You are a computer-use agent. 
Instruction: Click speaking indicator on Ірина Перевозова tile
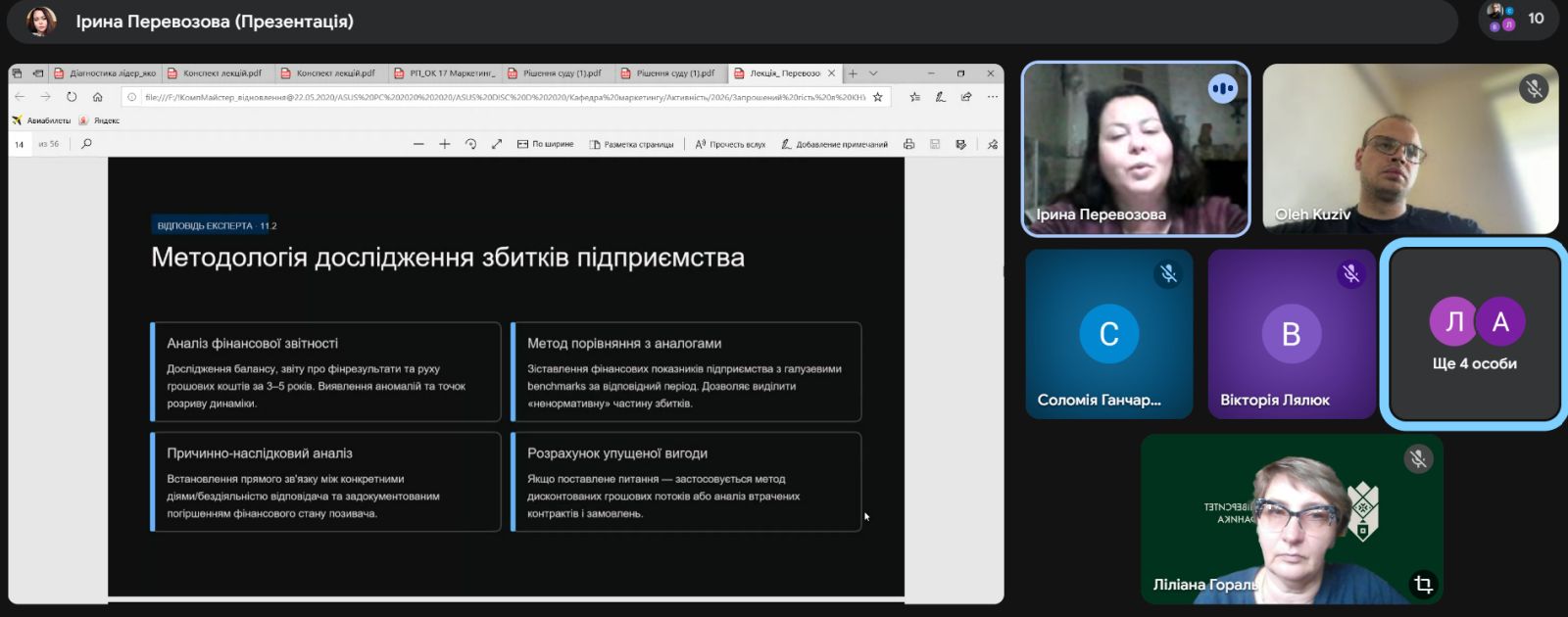click(1222, 89)
